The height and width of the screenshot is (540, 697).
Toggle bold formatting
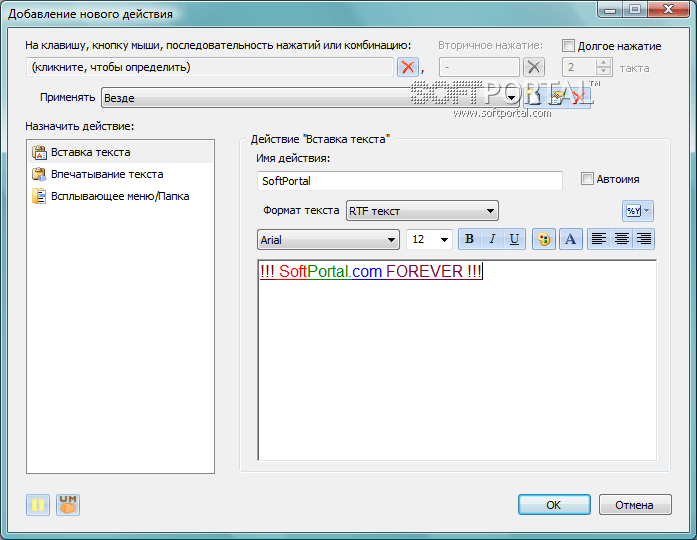tap(469, 239)
